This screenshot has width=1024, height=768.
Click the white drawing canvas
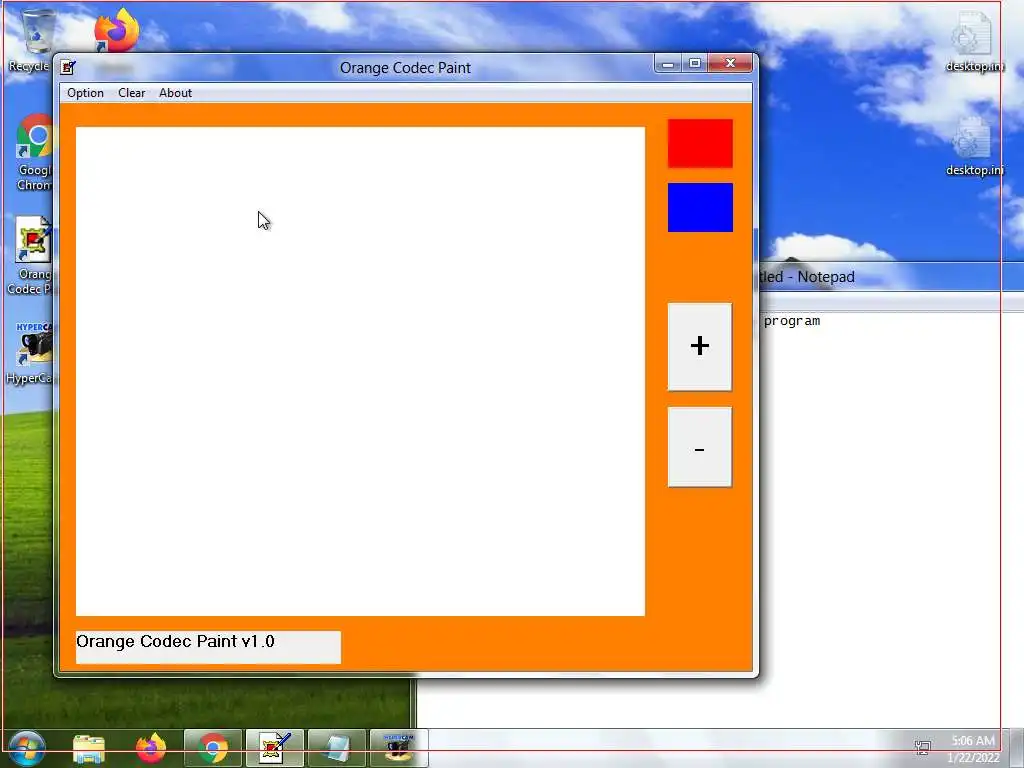(x=360, y=371)
